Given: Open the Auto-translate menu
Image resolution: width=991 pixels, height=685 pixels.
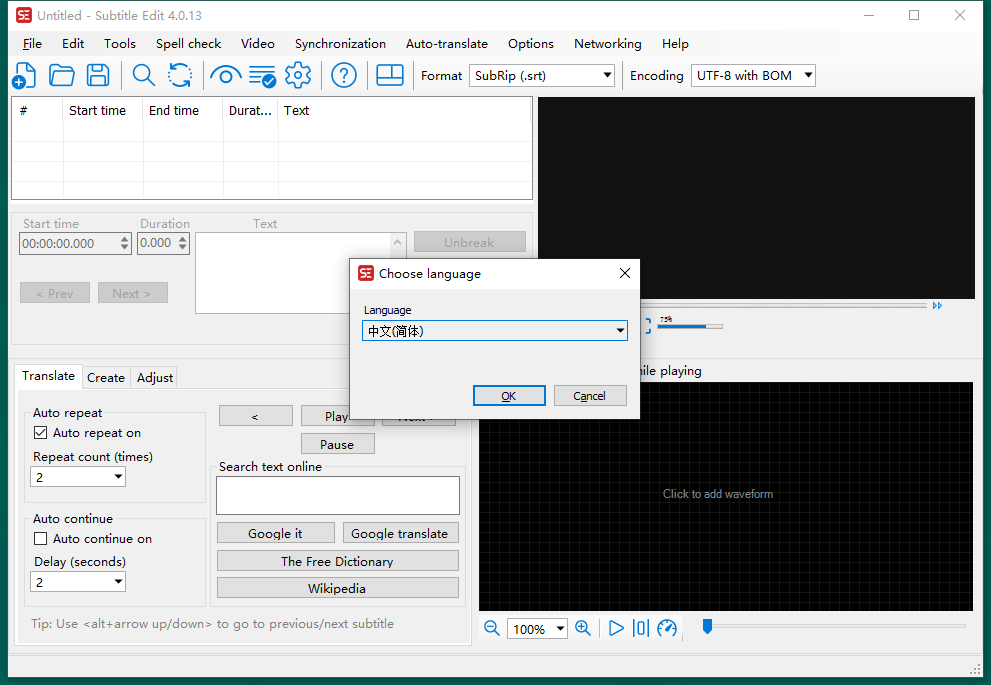Looking at the screenshot, I should (x=447, y=44).
